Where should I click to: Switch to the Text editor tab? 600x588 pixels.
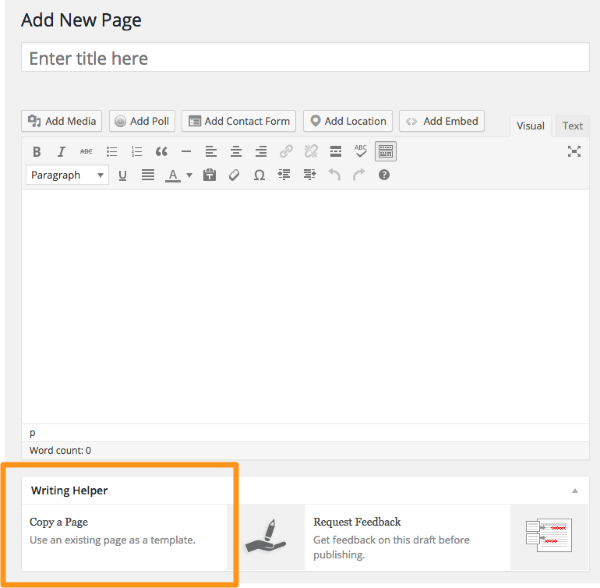pyautogui.click(x=572, y=126)
